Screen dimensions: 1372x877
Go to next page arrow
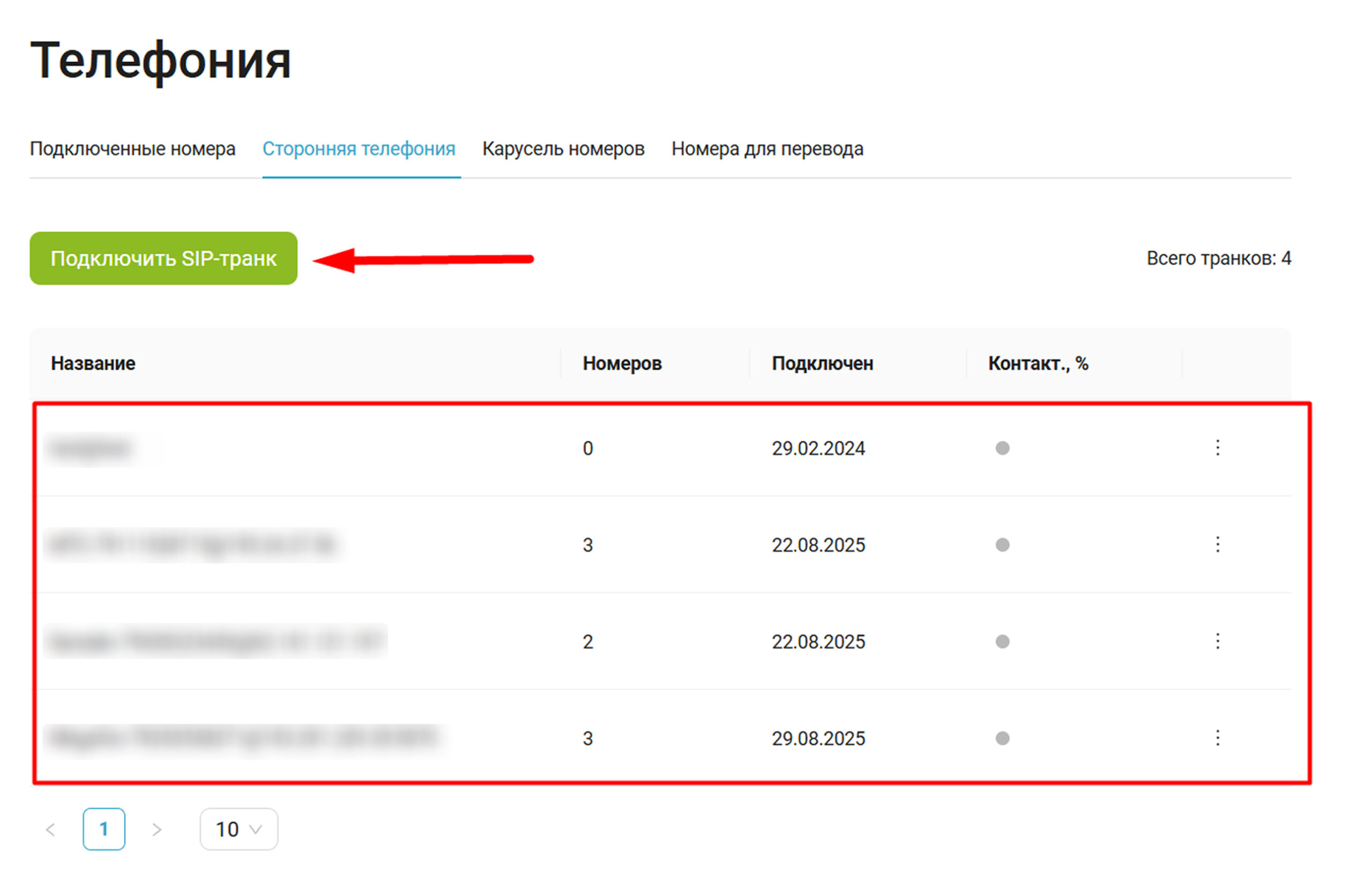point(156,829)
